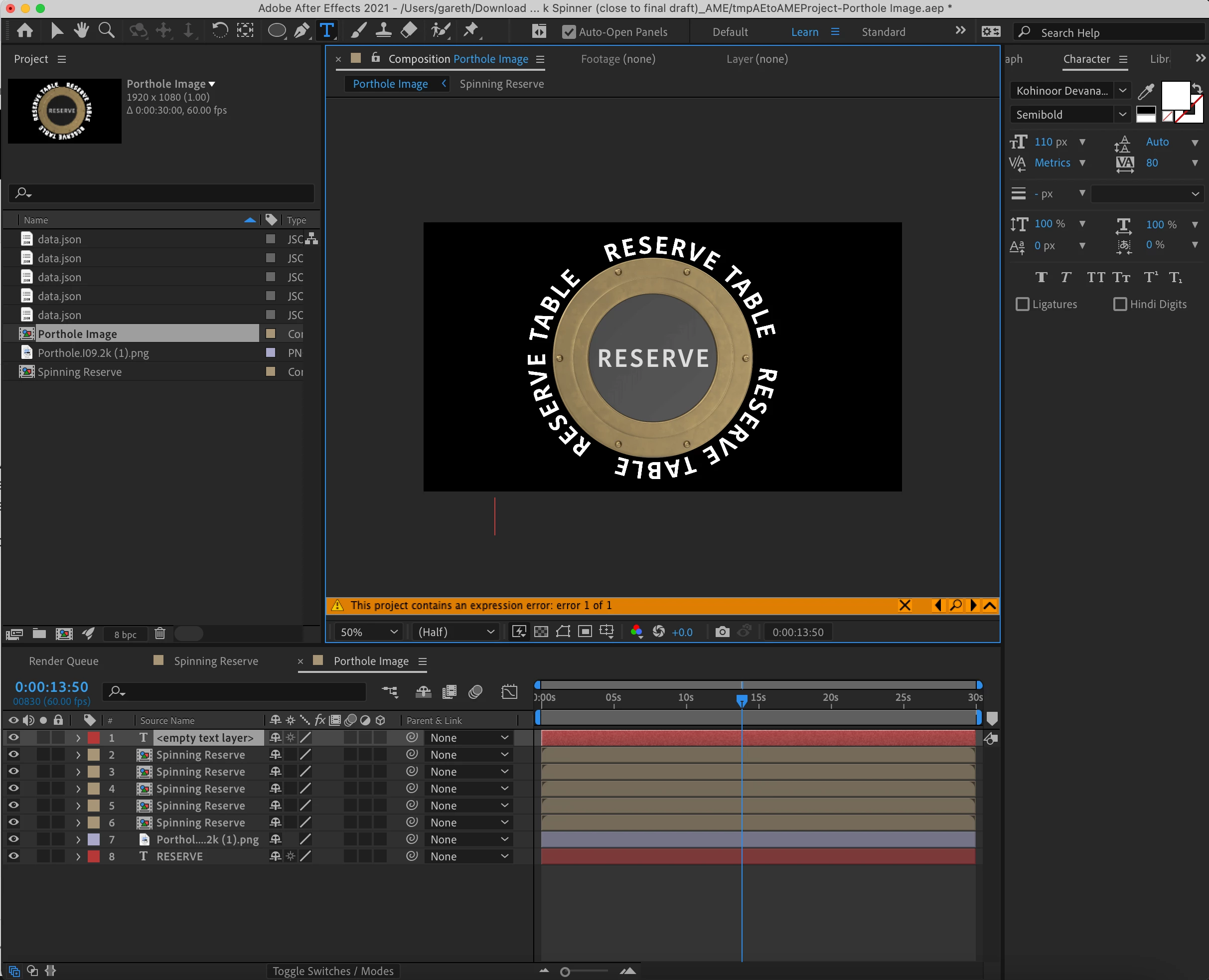Select the Eraser tool

(409, 30)
